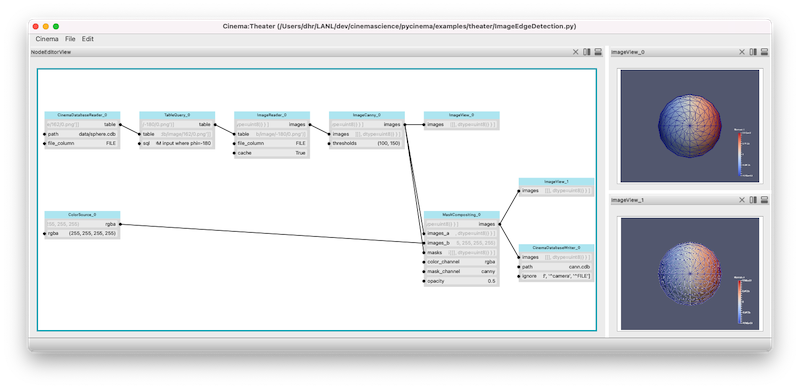This screenshot has width=800, height=389.
Task: Click images_a port of MaskCompositing_0
Action: coord(424,233)
